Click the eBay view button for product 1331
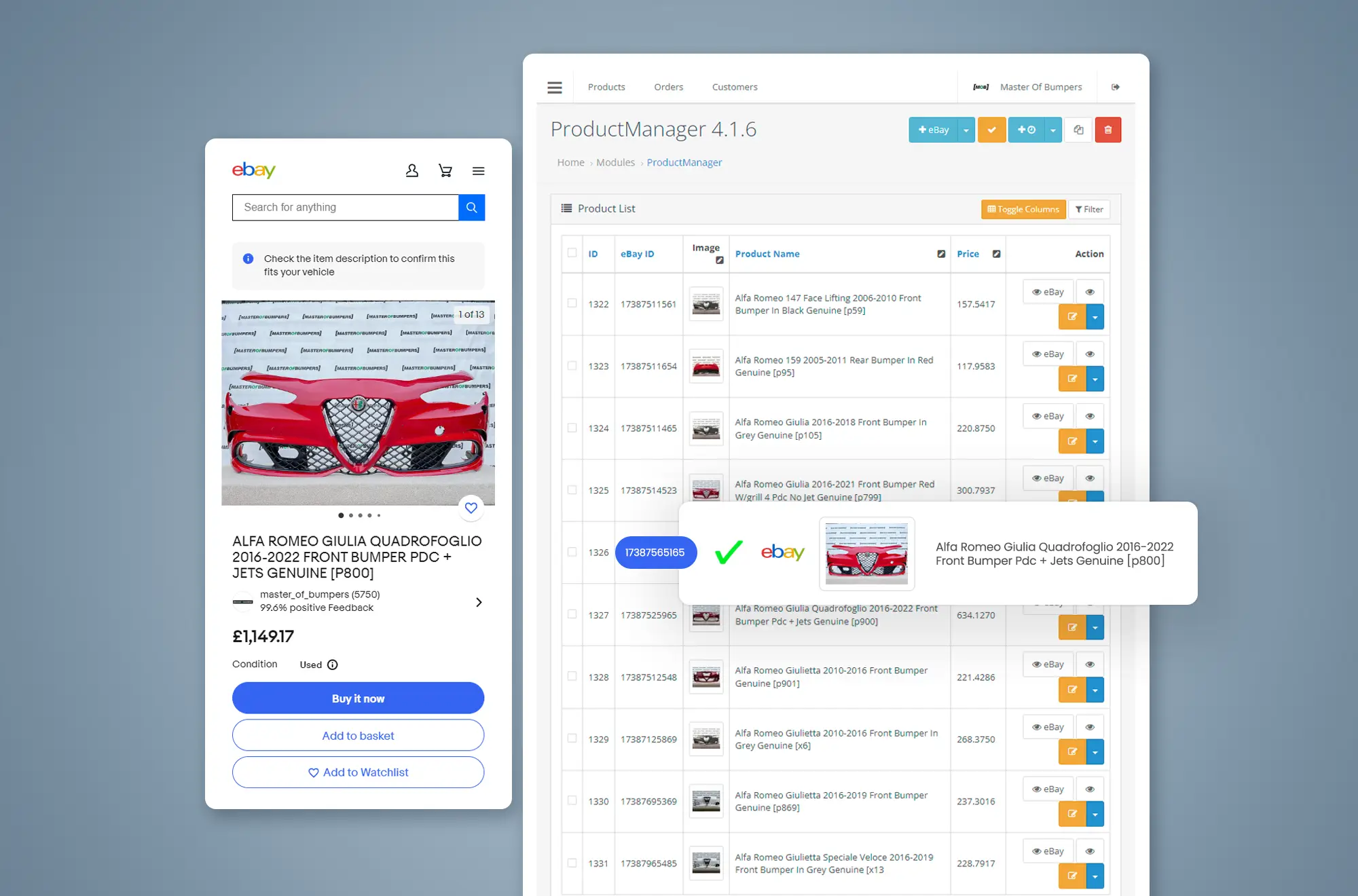 [1048, 851]
